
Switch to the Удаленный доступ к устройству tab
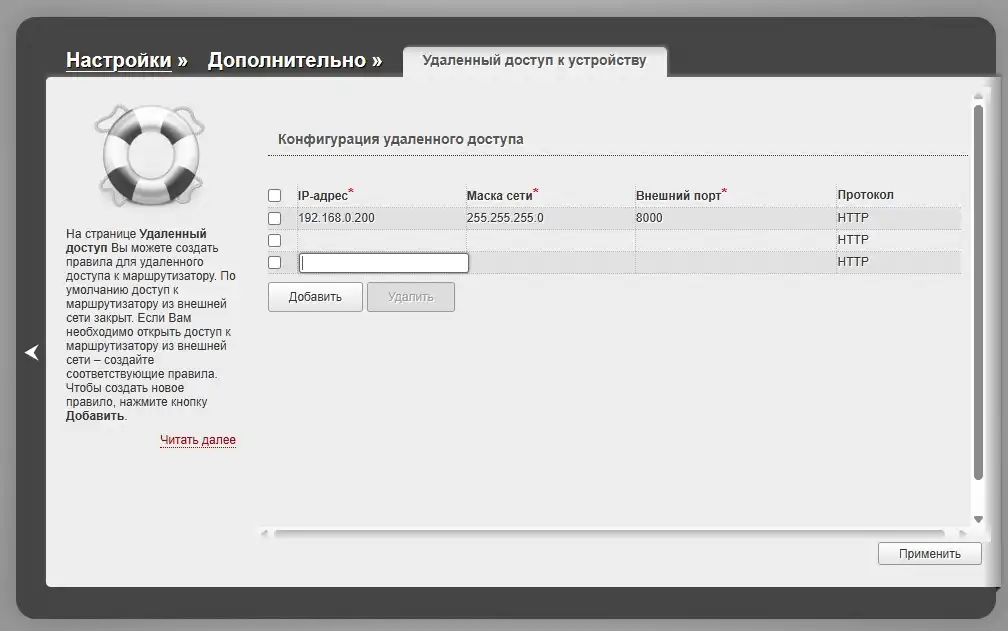[535, 59]
